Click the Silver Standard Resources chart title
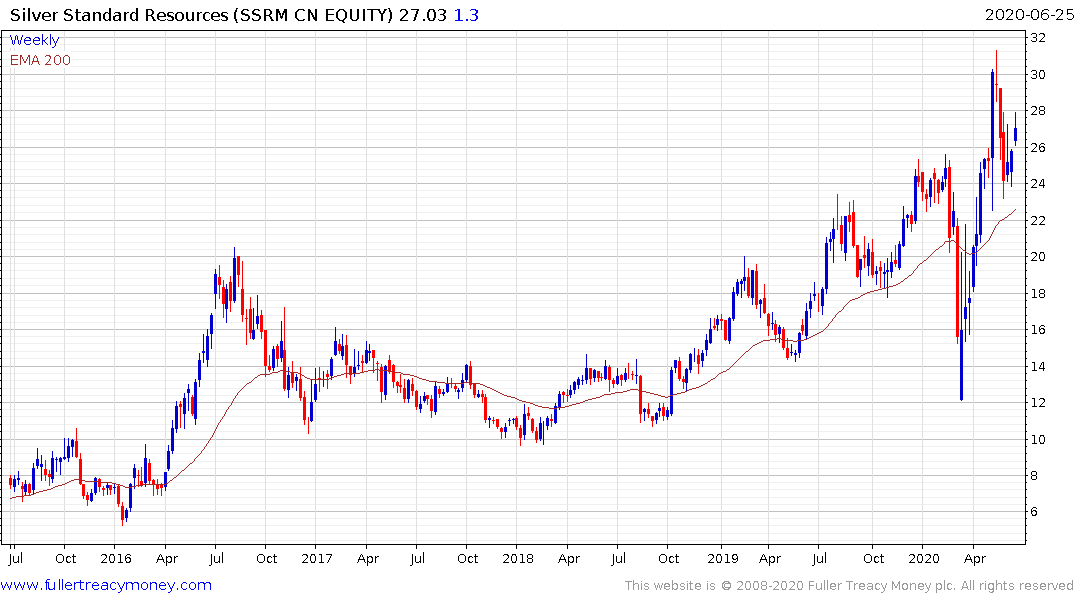This screenshot has height=600, width=1075. 201,15
